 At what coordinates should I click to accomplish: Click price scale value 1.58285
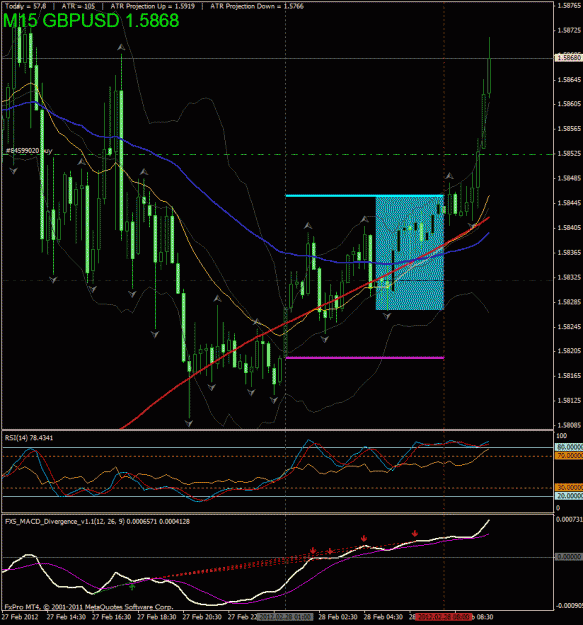coord(569,302)
